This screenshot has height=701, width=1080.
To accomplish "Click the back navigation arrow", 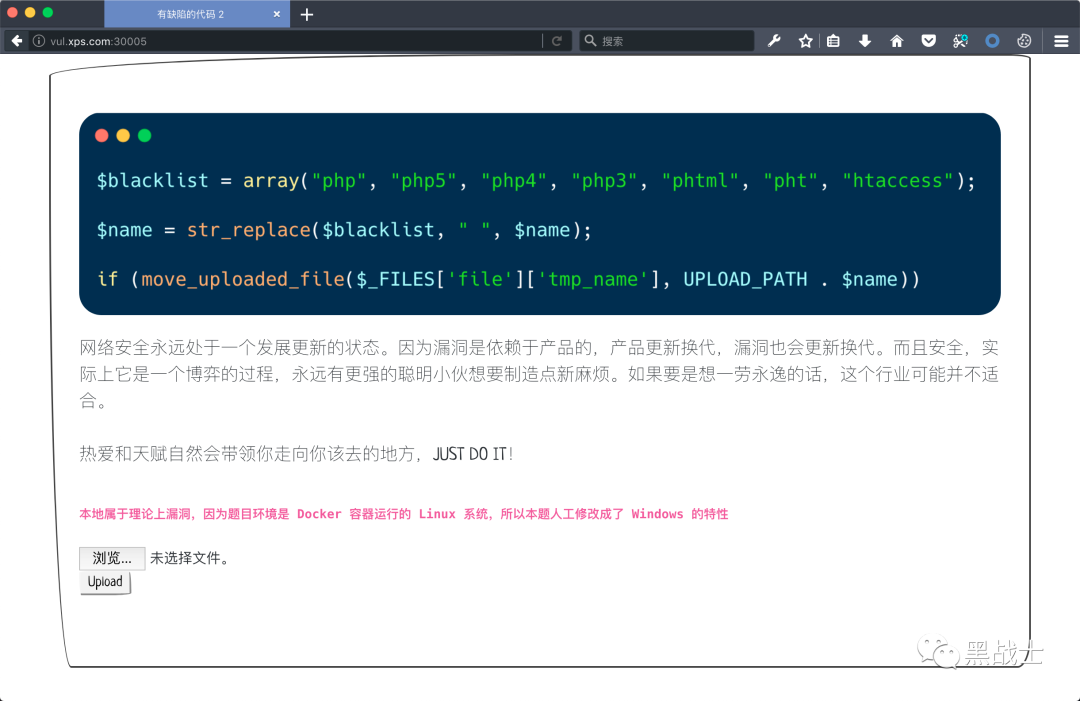I will coord(17,41).
